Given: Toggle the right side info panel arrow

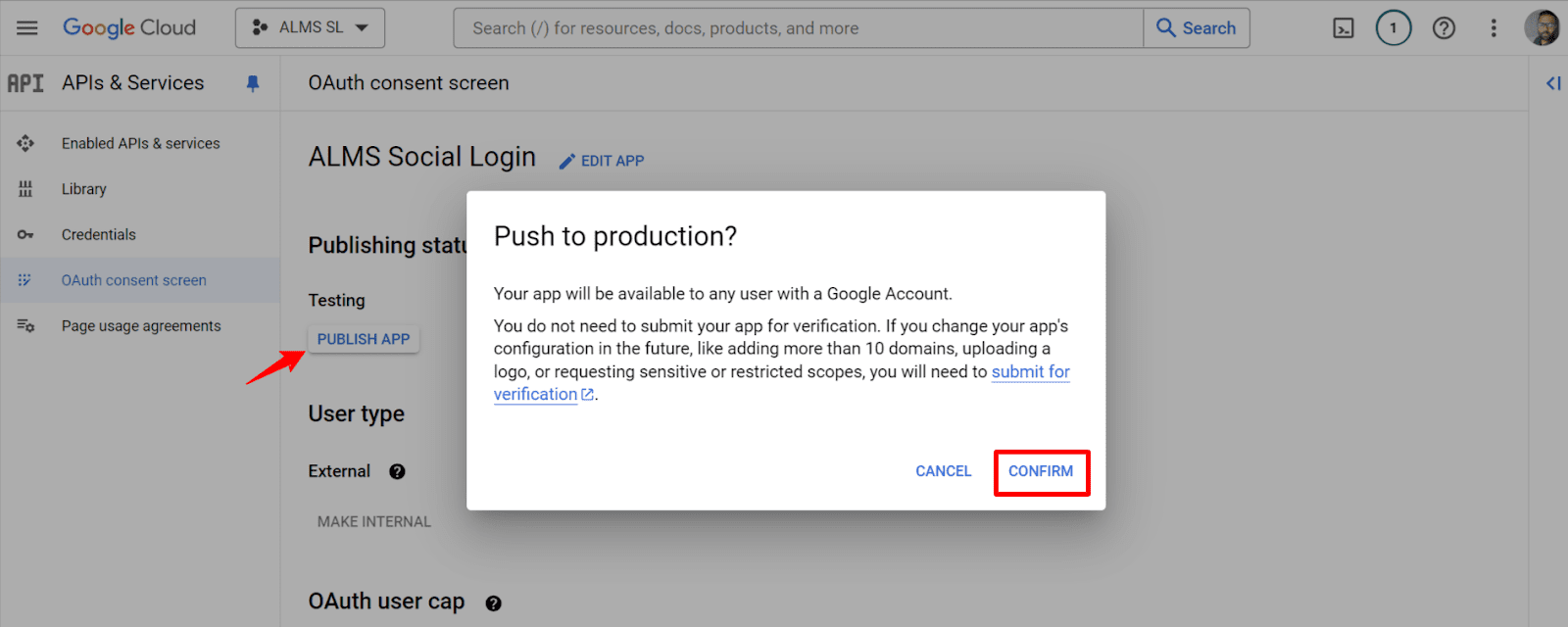Looking at the screenshot, I should (1553, 83).
